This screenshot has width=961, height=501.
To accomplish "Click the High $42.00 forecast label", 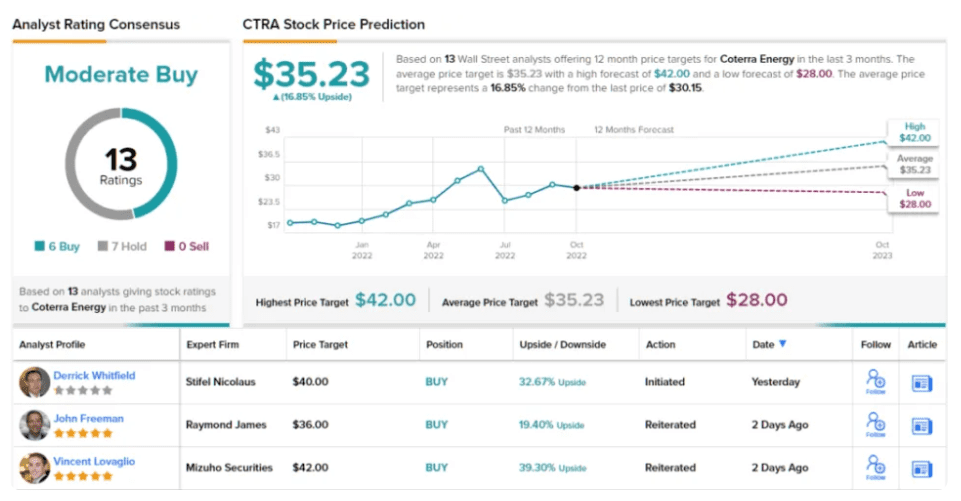I will [x=914, y=131].
